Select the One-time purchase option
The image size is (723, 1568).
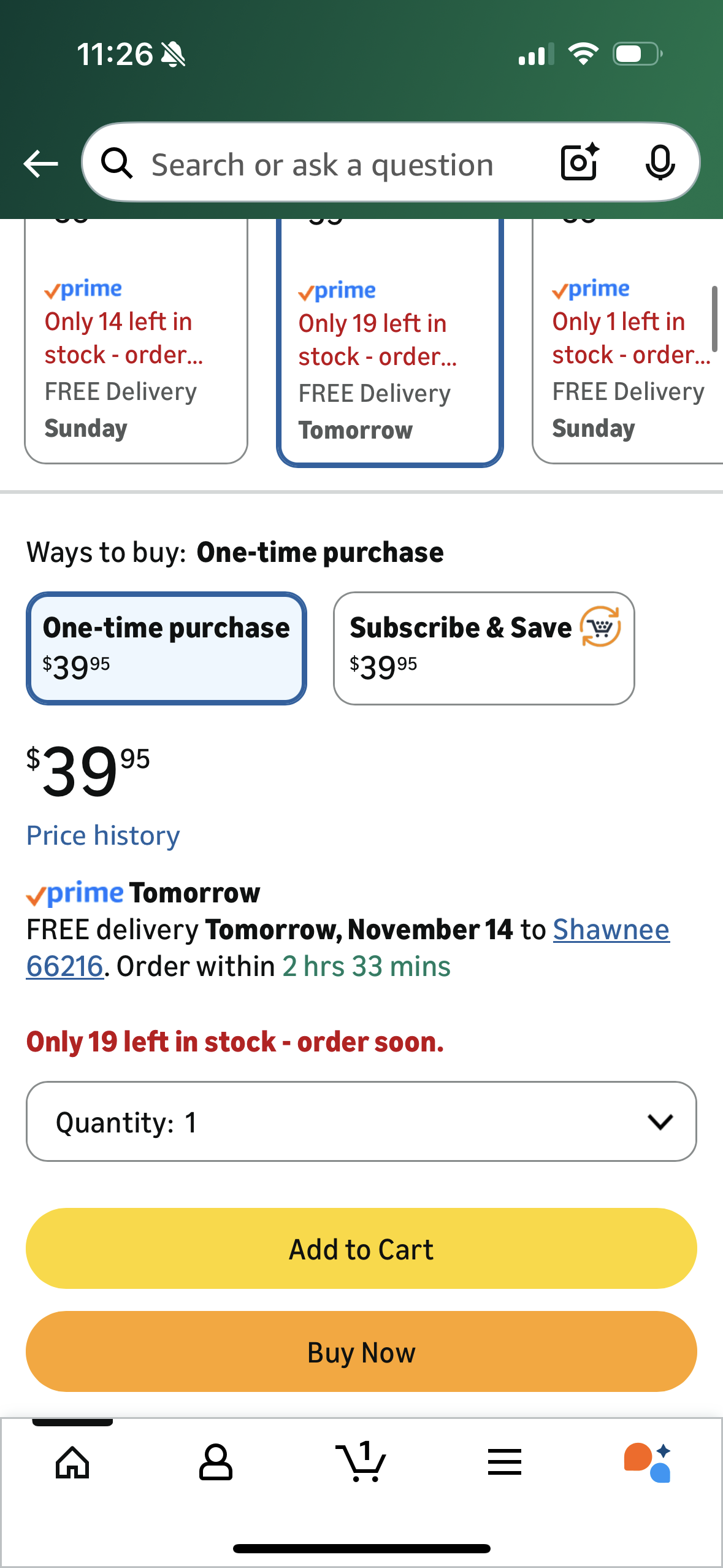click(x=166, y=648)
